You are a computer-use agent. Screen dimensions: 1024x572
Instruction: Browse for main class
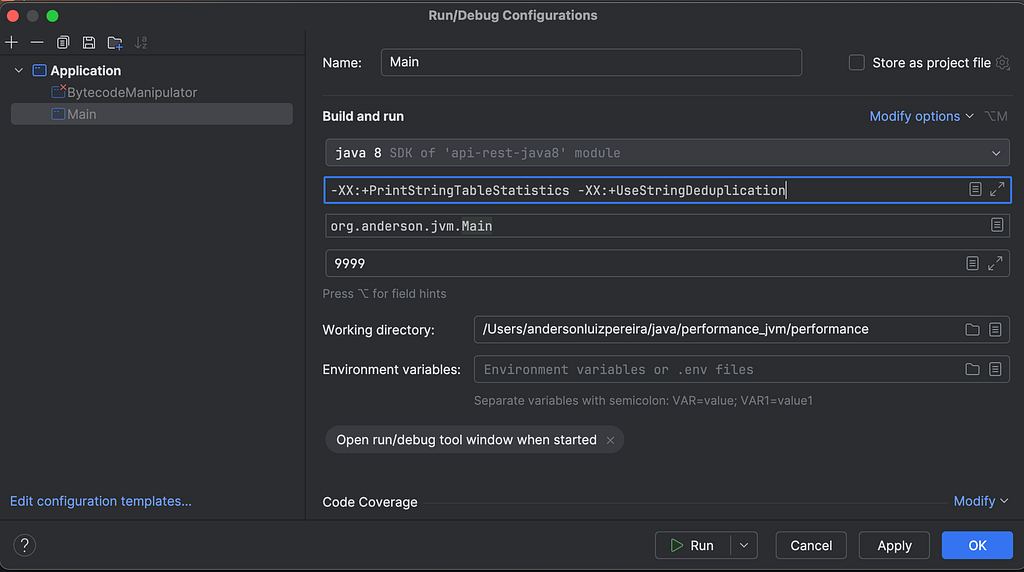(x=997, y=225)
